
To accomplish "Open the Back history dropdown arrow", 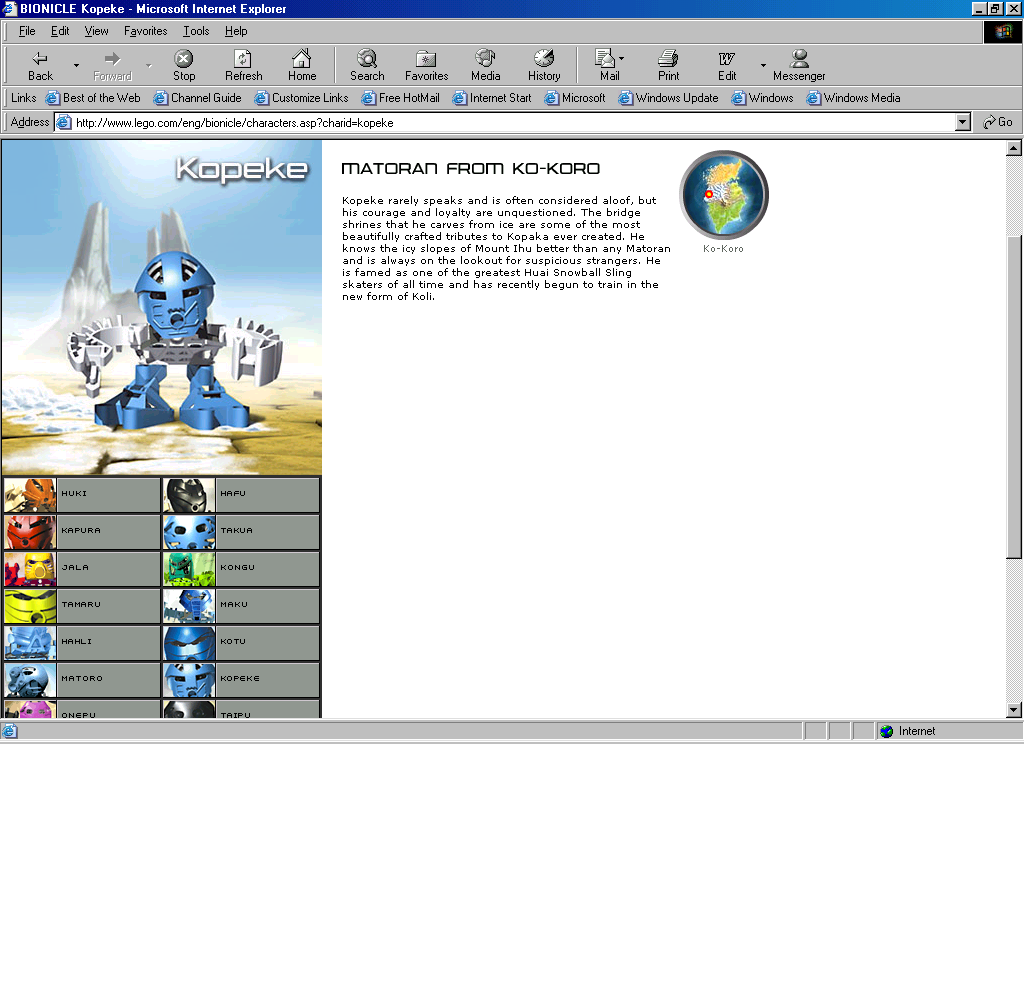I will 76,66.
